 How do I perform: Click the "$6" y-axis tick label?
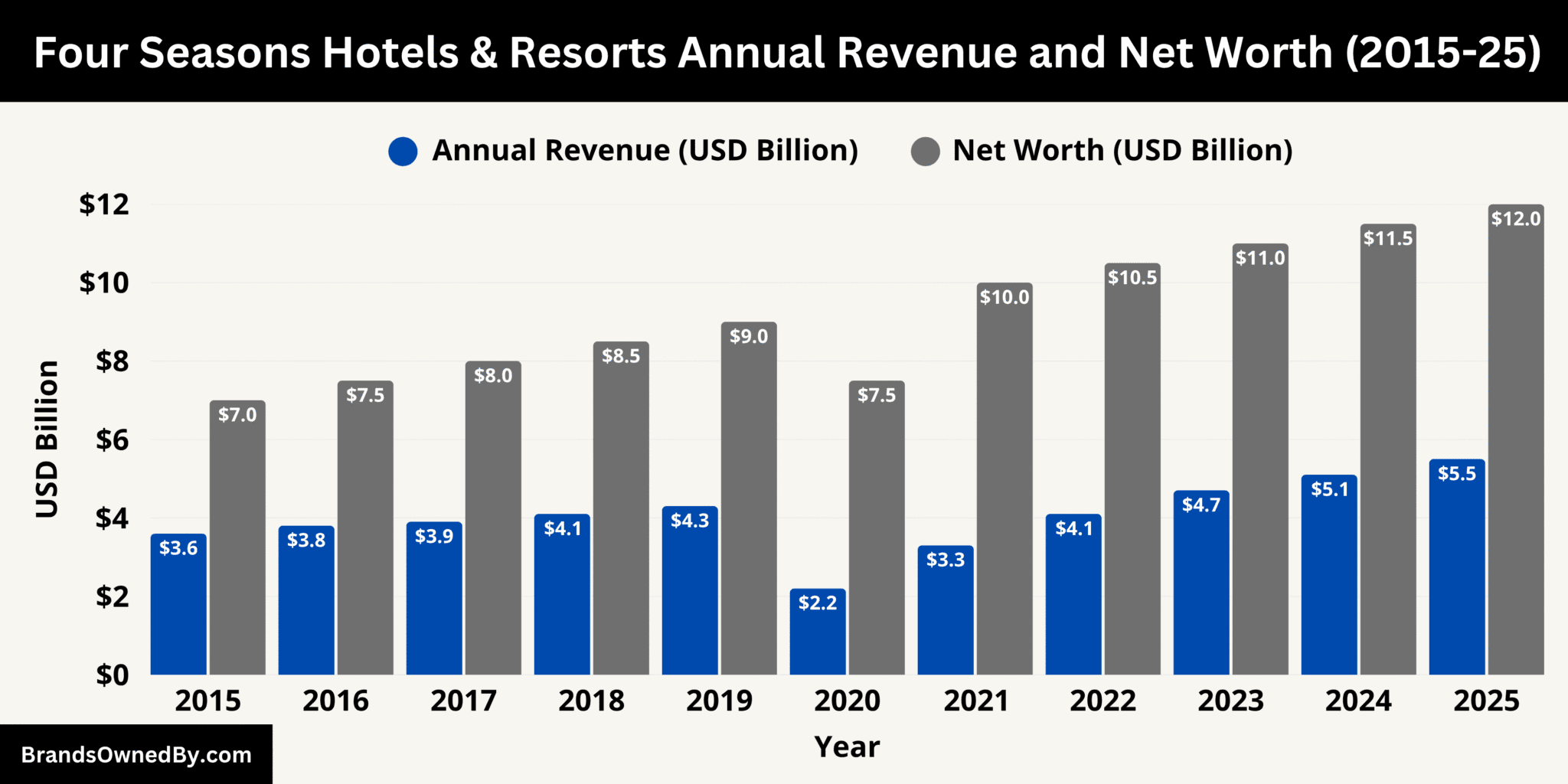(113, 440)
